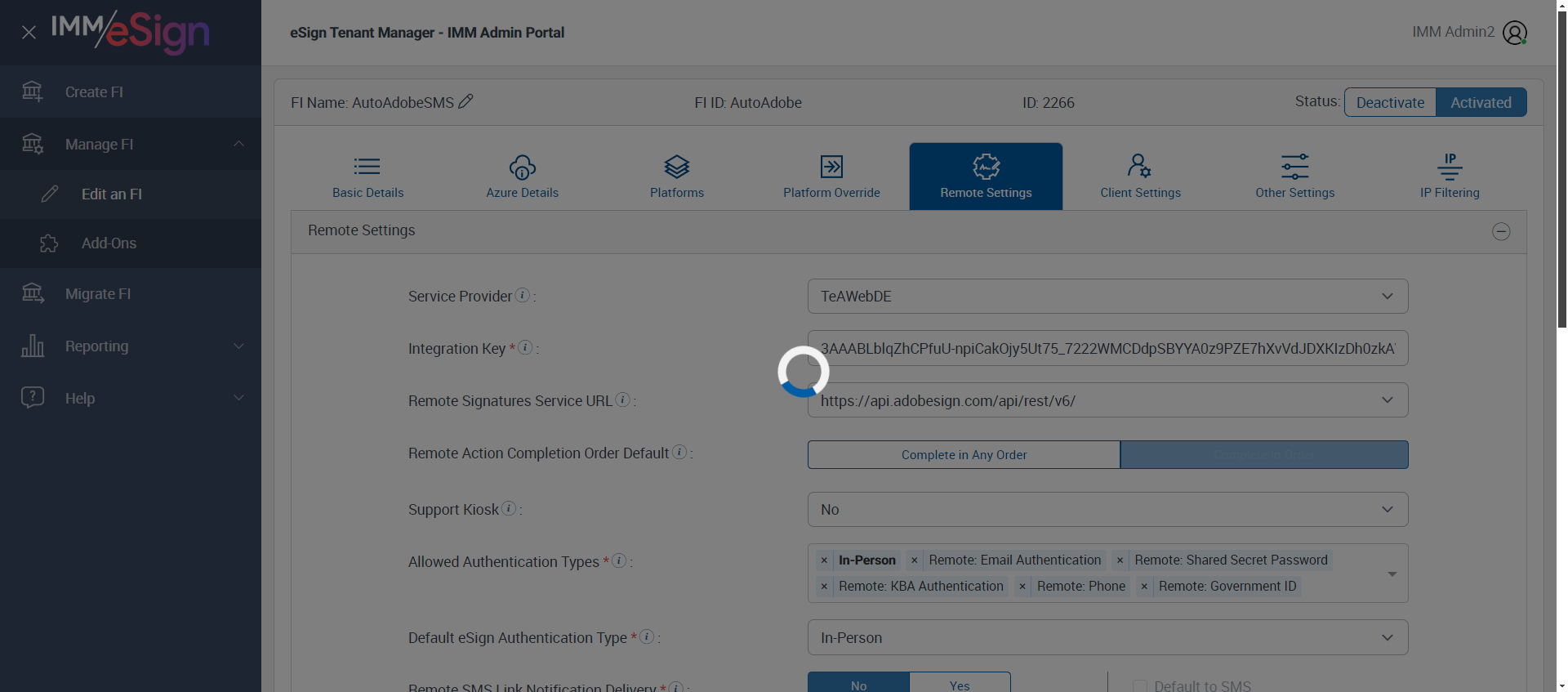This screenshot has height=692, width=1568.
Task: Open Add-Ons in sidebar
Action: (131, 243)
